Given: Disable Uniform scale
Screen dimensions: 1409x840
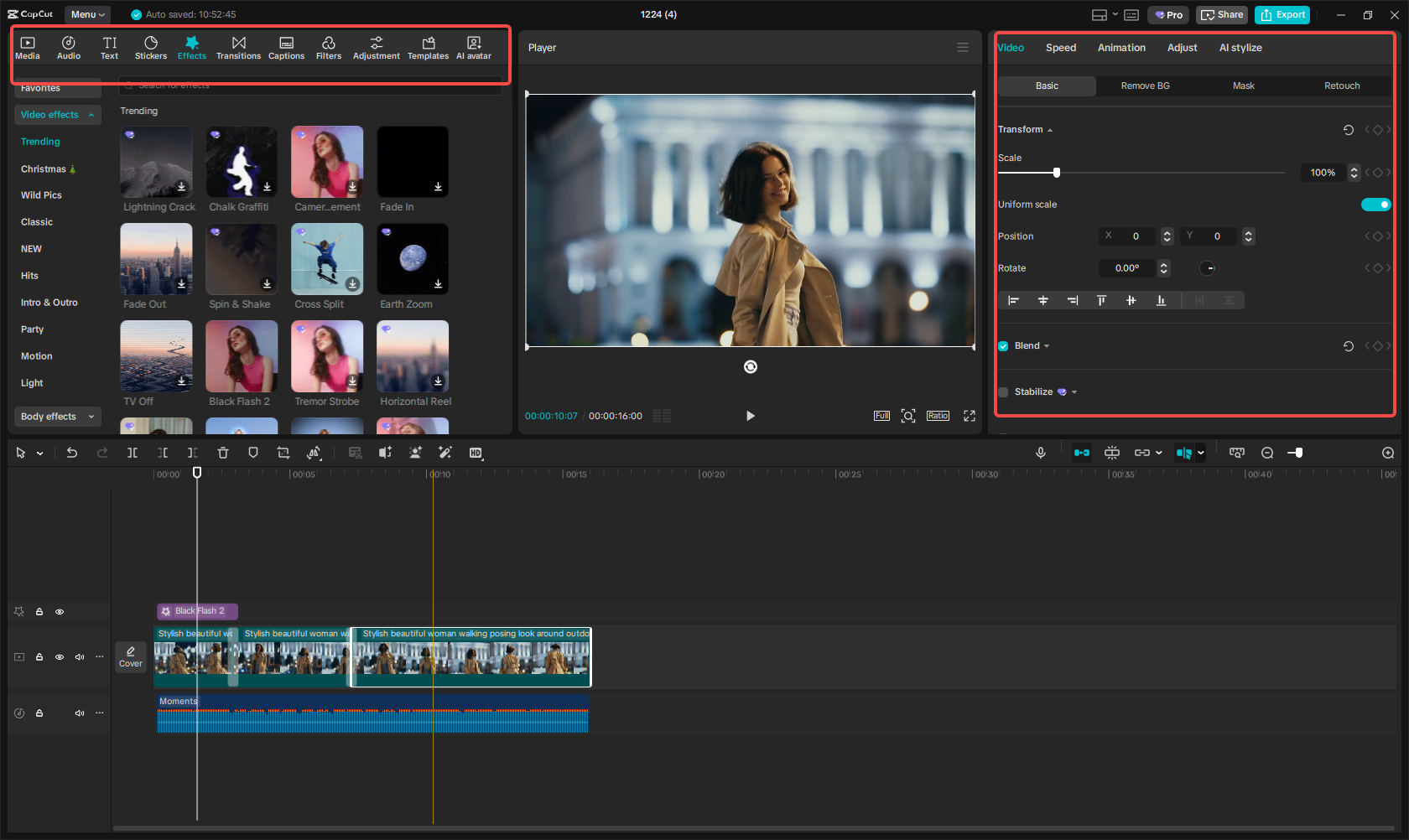Looking at the screenshot, I should coord(1375,204).
